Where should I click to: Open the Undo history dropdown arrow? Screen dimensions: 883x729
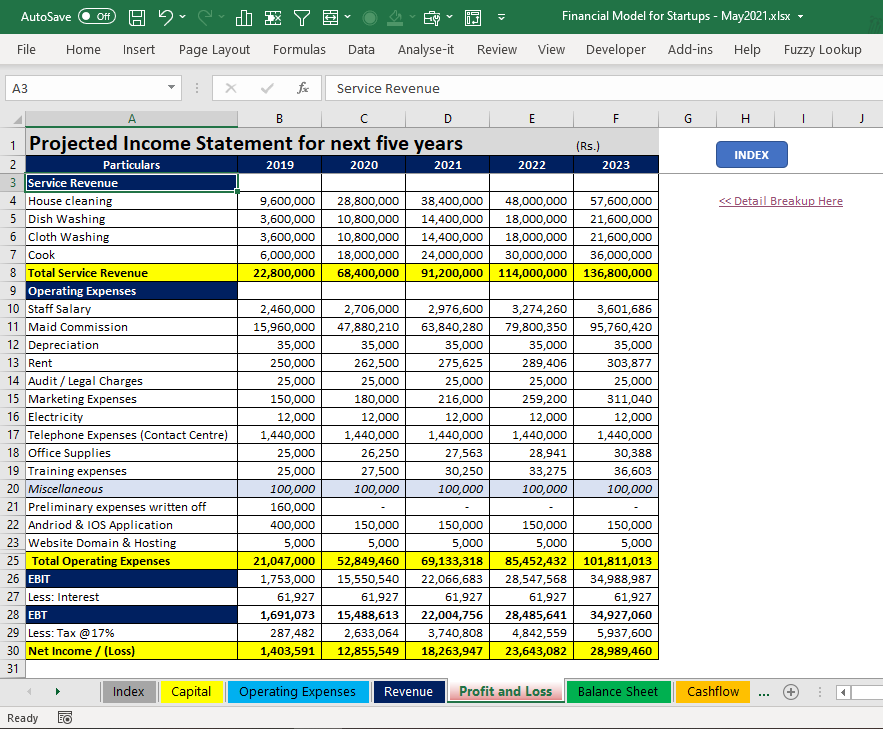point(182,17)
